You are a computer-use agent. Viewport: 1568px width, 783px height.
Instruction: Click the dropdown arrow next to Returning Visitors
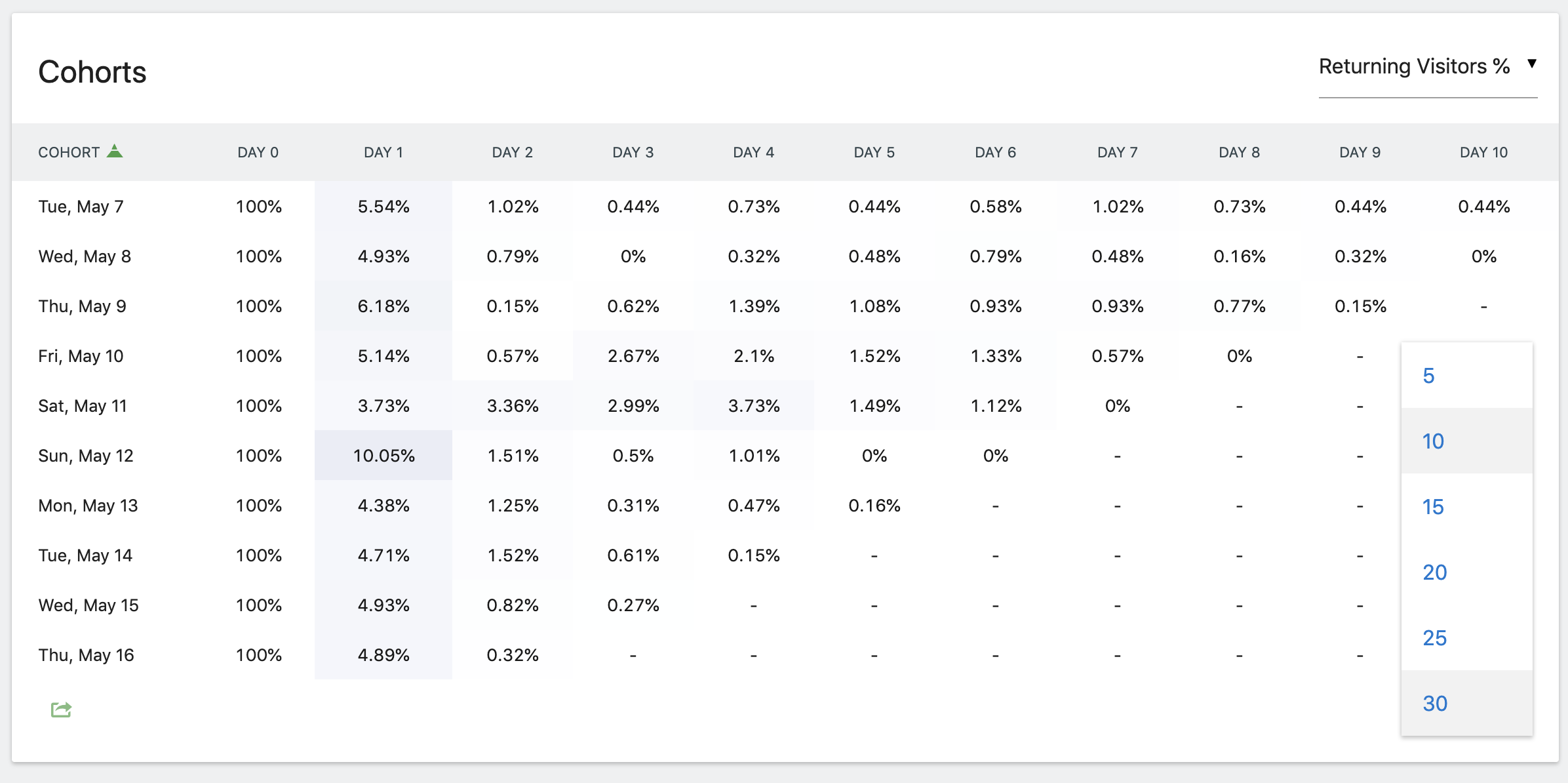click(x=1532, y=64)
